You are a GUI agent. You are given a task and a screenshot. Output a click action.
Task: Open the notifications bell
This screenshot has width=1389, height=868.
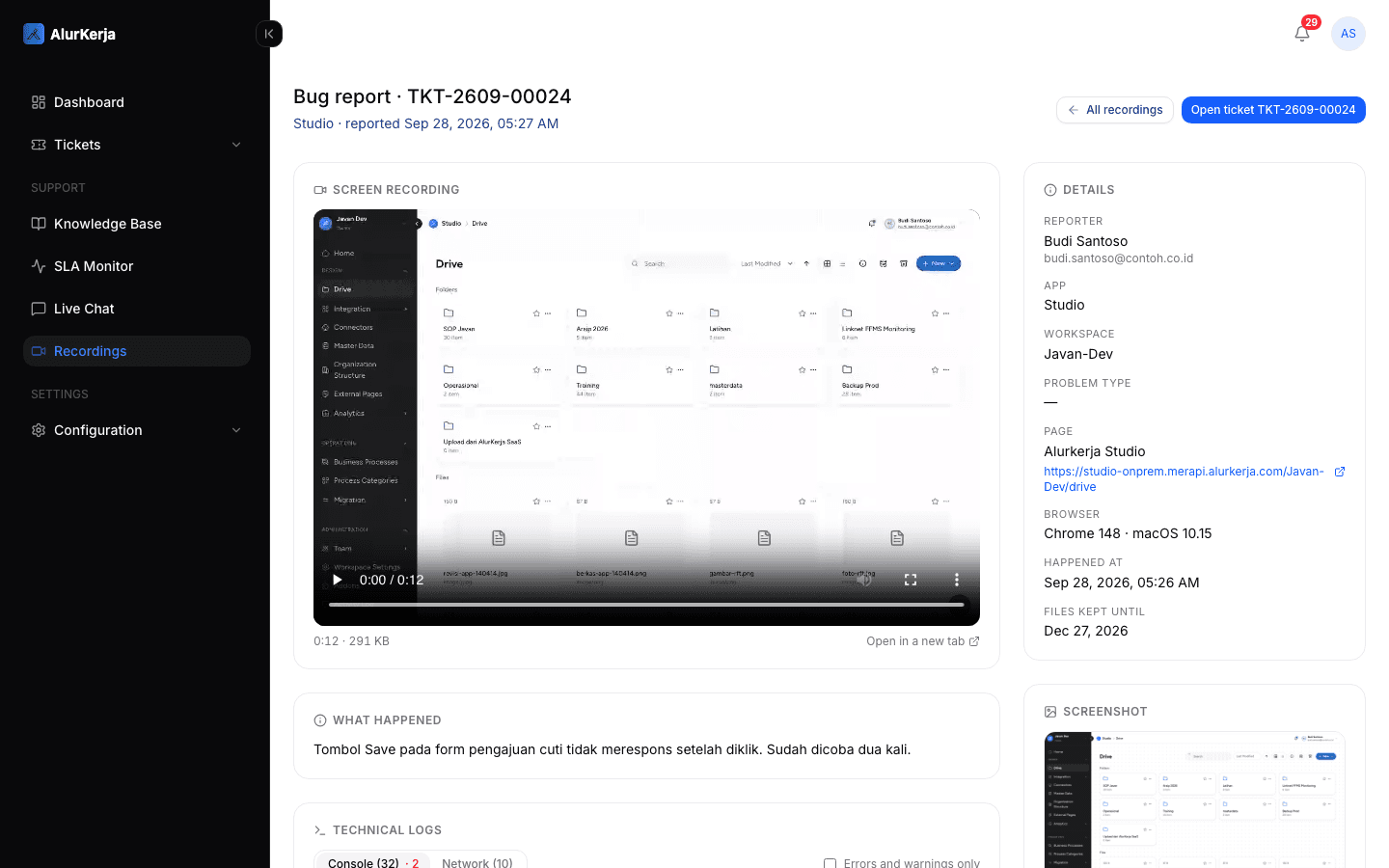tap(1302, 34)
